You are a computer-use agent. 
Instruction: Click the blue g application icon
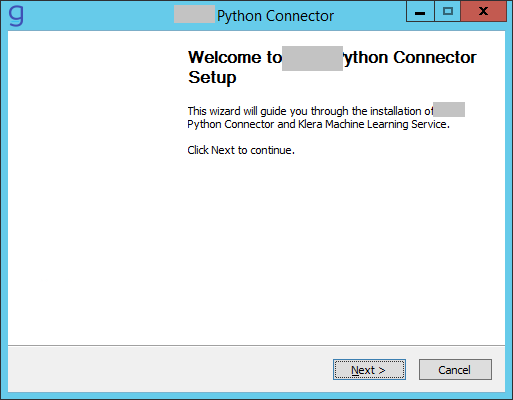[x=16, y=15]
